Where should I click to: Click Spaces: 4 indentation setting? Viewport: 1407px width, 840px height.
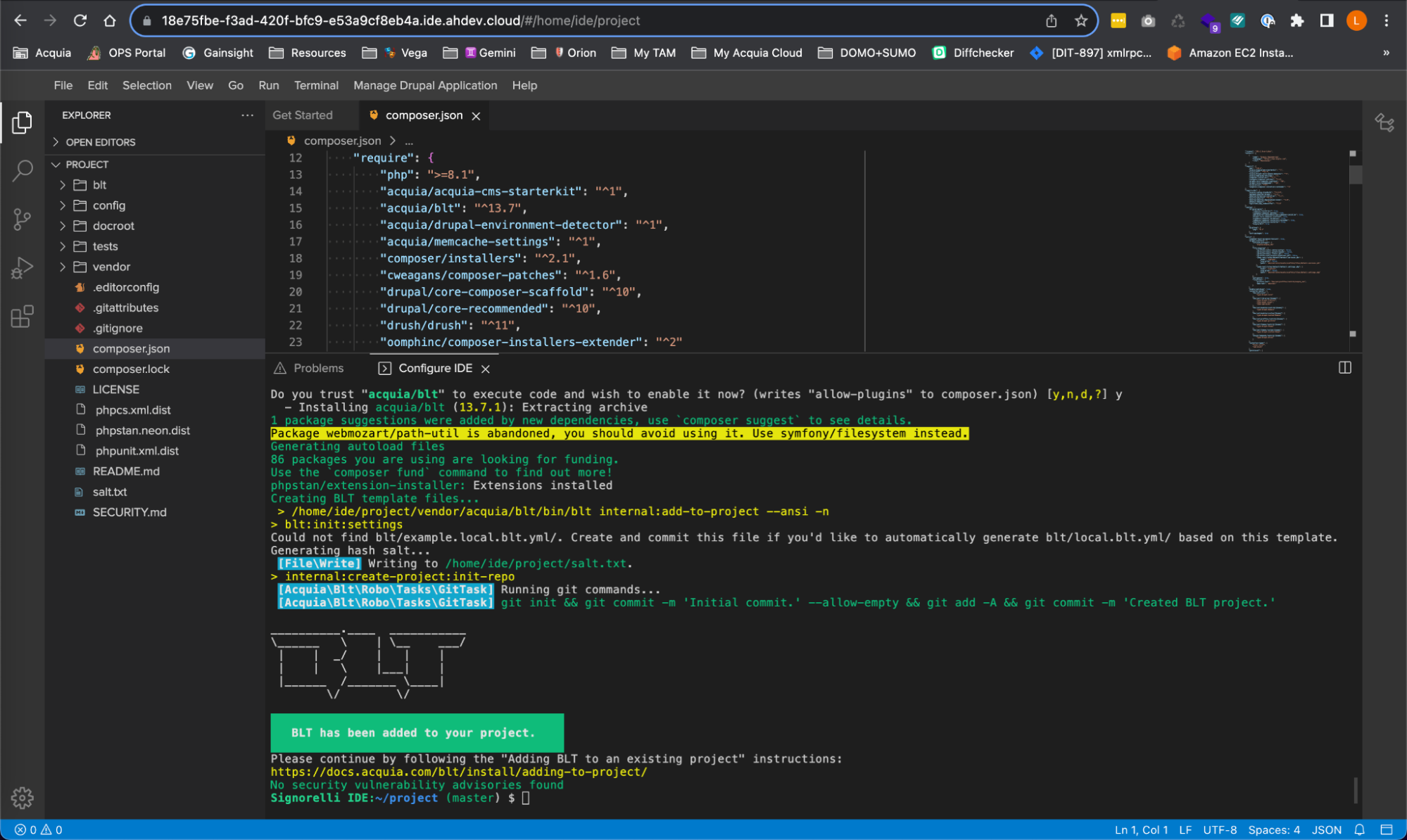click(1274, 830)
